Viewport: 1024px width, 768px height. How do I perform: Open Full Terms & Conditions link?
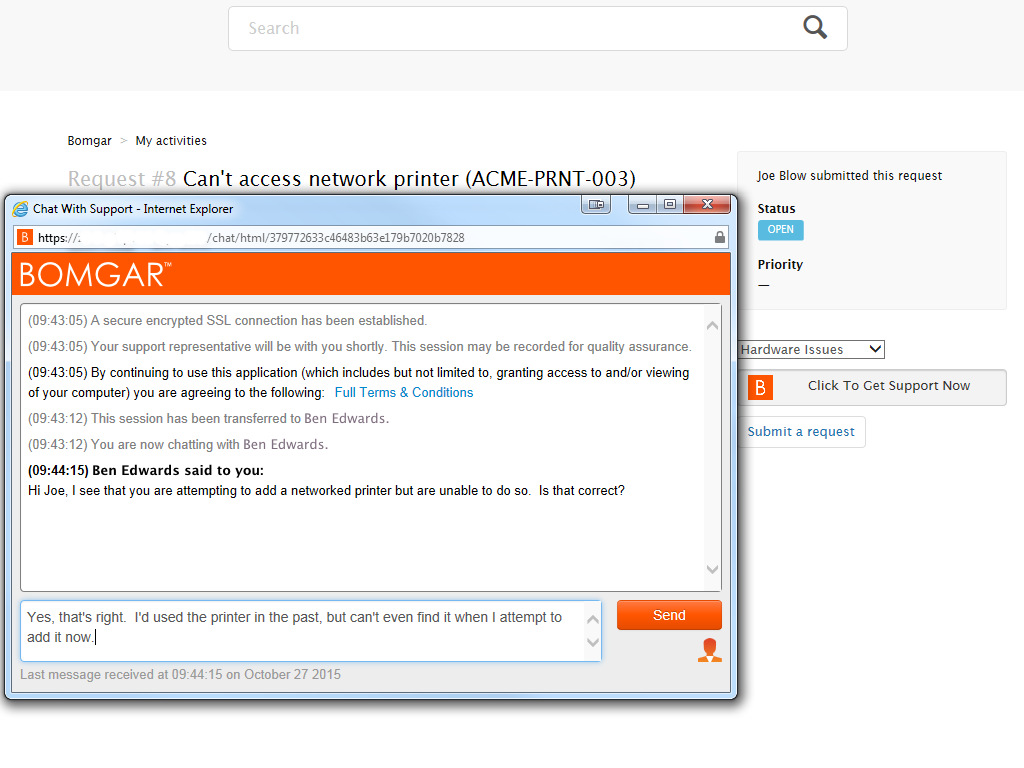pyautogui.click(x=404, y=392)
